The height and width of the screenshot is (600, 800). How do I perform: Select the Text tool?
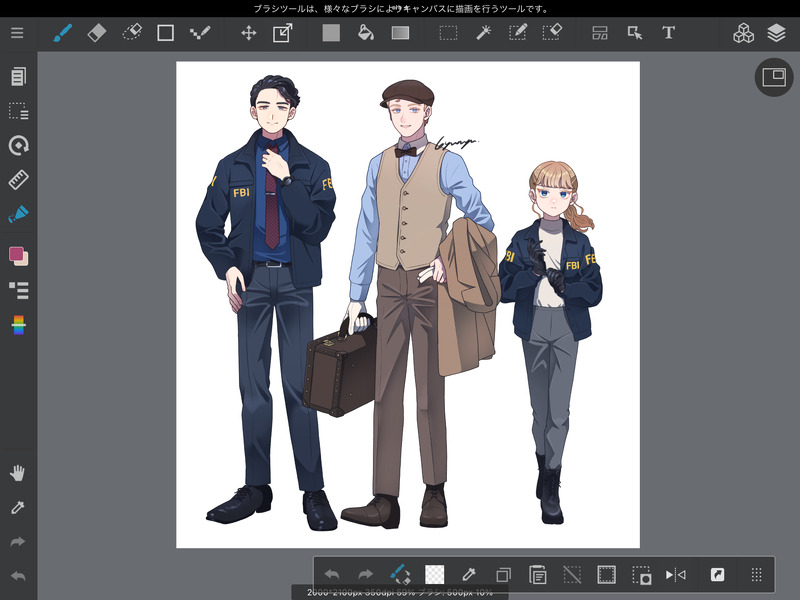pyautogui.click(x=668, y=33)
